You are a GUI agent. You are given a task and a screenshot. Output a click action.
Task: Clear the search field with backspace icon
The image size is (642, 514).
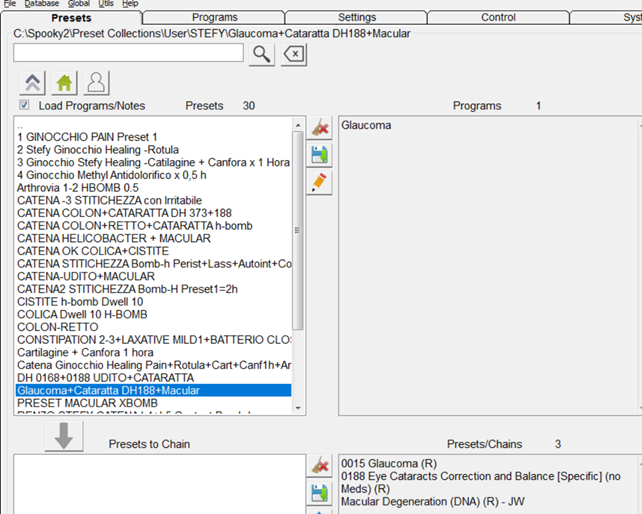tap(293, 54)
